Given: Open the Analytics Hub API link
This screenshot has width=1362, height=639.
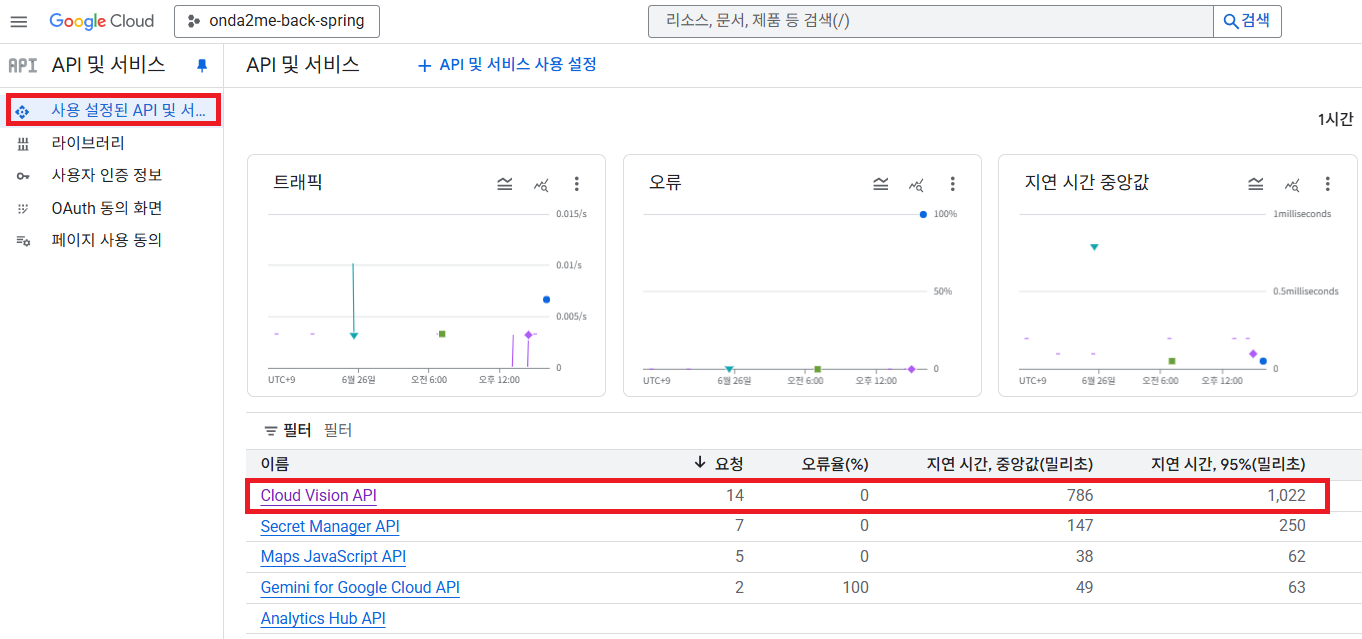Looking at the screenshot, I should [x=323, y=619].
